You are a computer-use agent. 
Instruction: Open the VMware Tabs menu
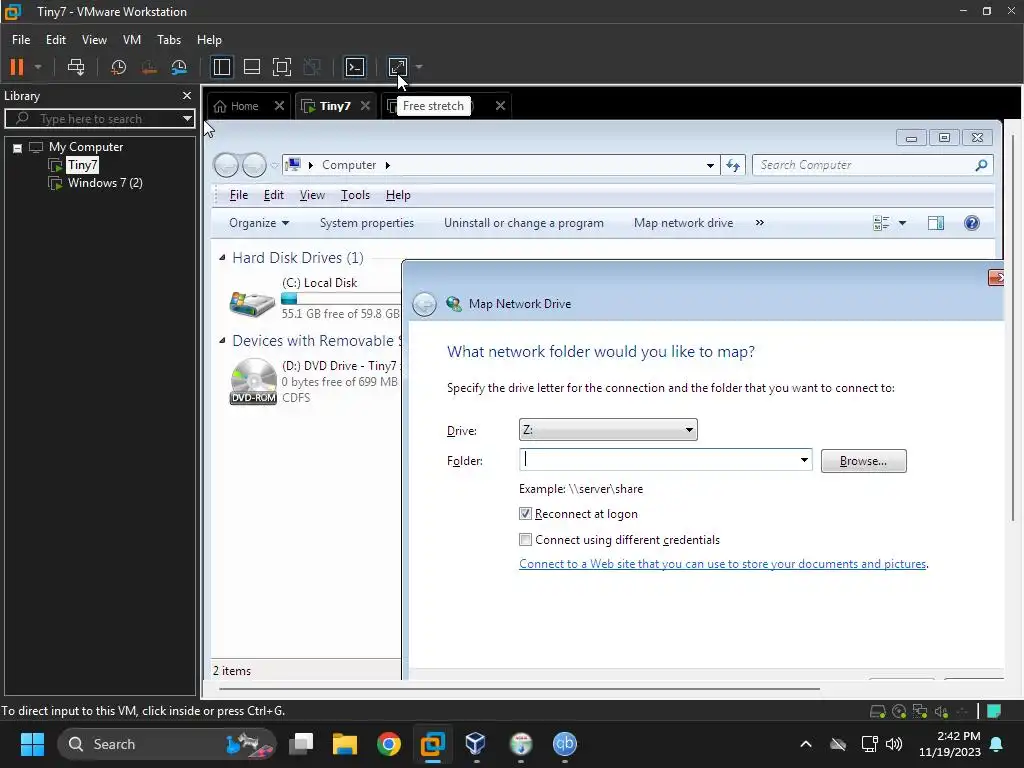[x=169, y=40]
